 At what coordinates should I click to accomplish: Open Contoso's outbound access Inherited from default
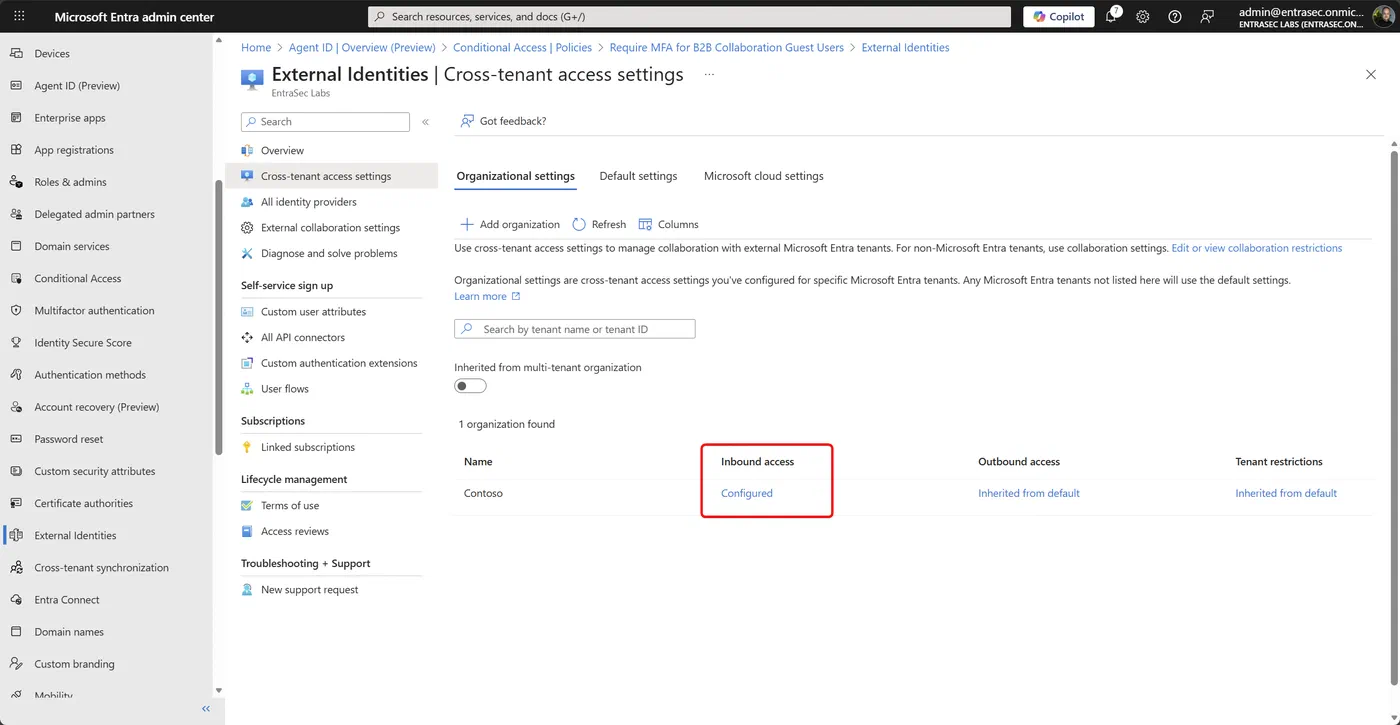(x=1029, y=493)
